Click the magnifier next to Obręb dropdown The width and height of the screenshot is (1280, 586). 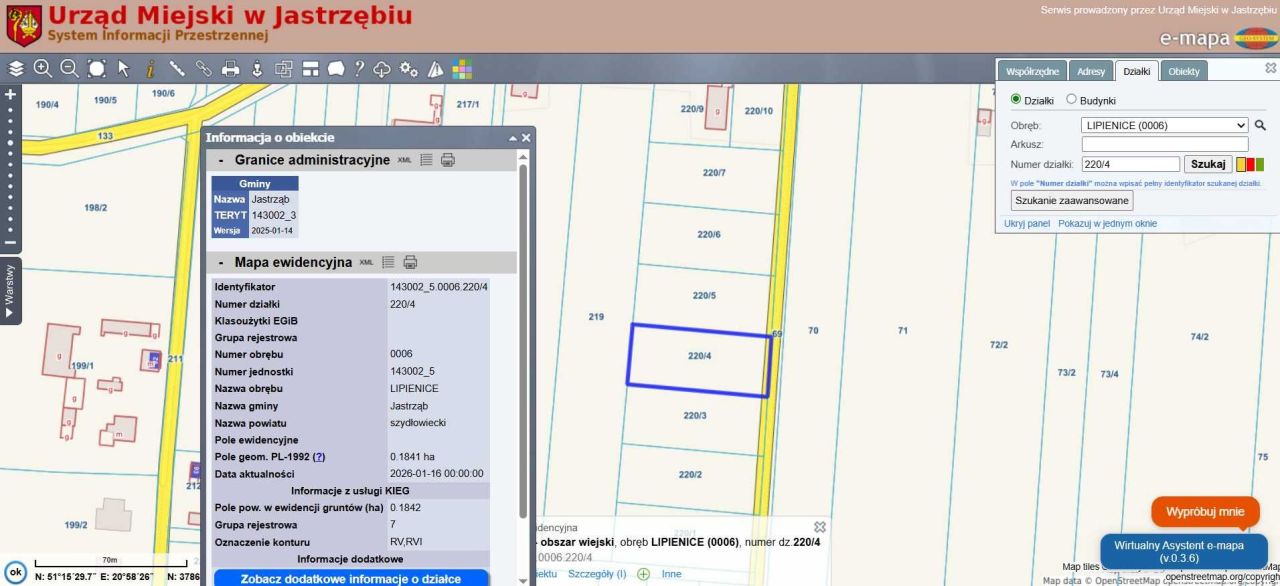(x=1260, y=126)
